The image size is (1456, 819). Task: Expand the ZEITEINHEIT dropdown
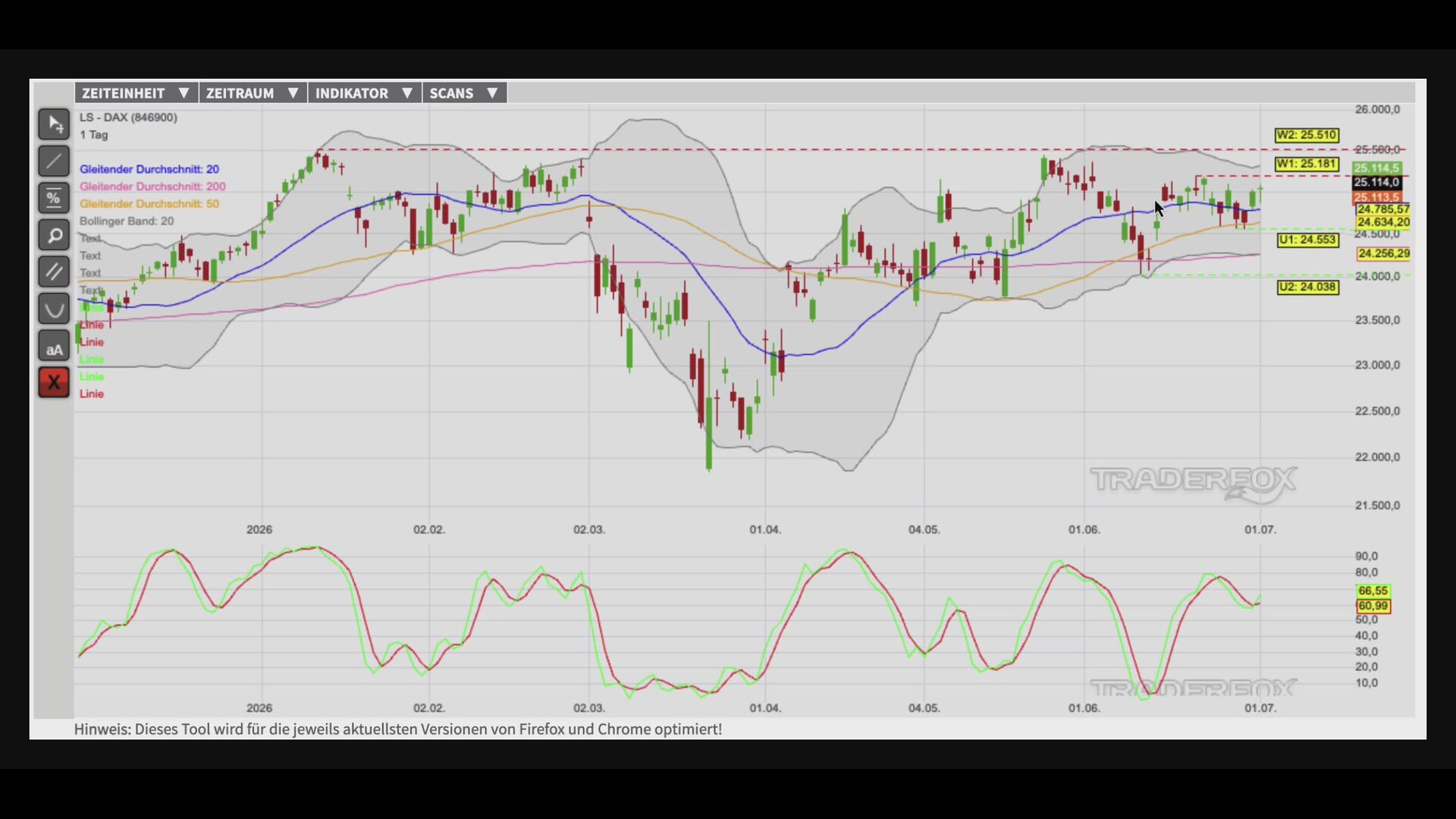[x=136, y=93]
